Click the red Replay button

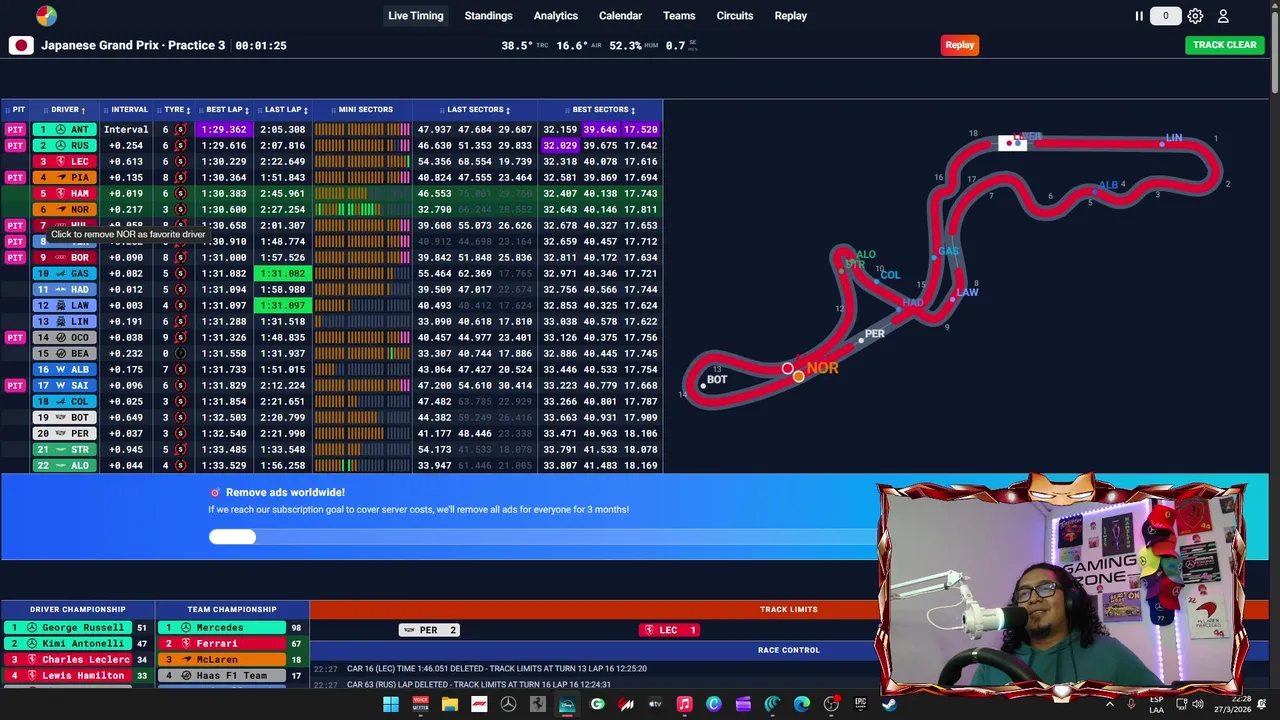click(x=960, y=45)
